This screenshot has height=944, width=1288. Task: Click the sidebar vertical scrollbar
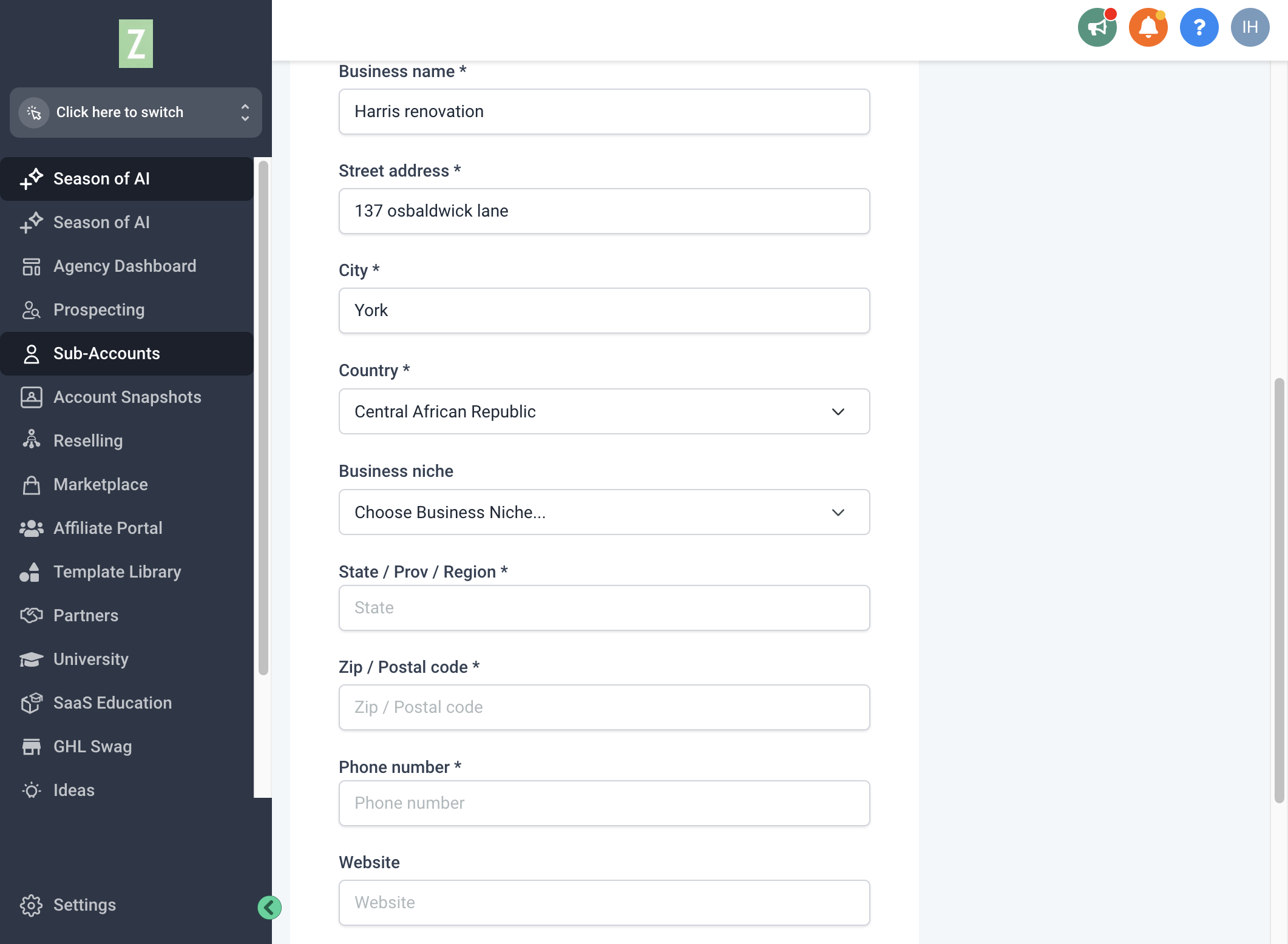tap(263, 417)
